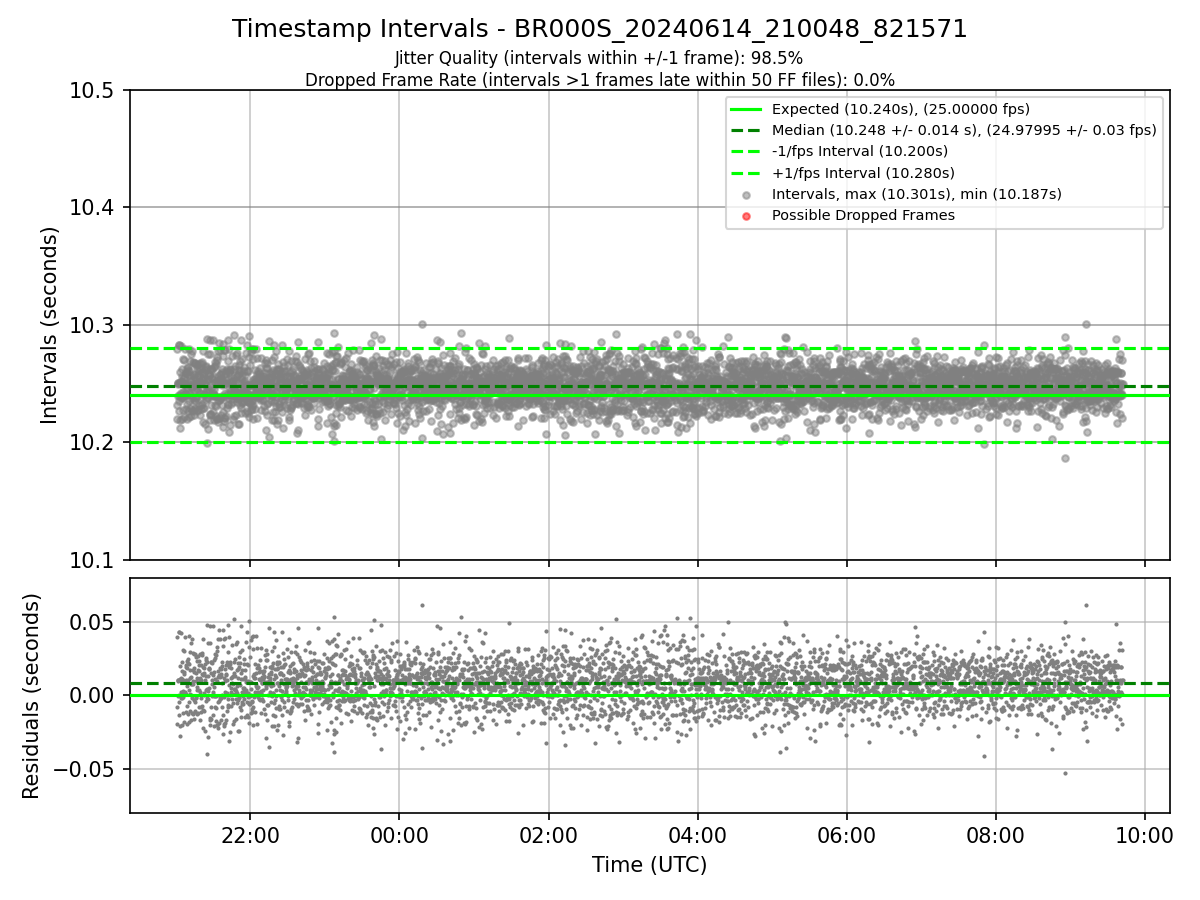This screenshot has height=900, width=1200.
Task: Click legend entry 'Expected (10.240s), (25.00000 fps)'
Action: [x=901, y=109]
